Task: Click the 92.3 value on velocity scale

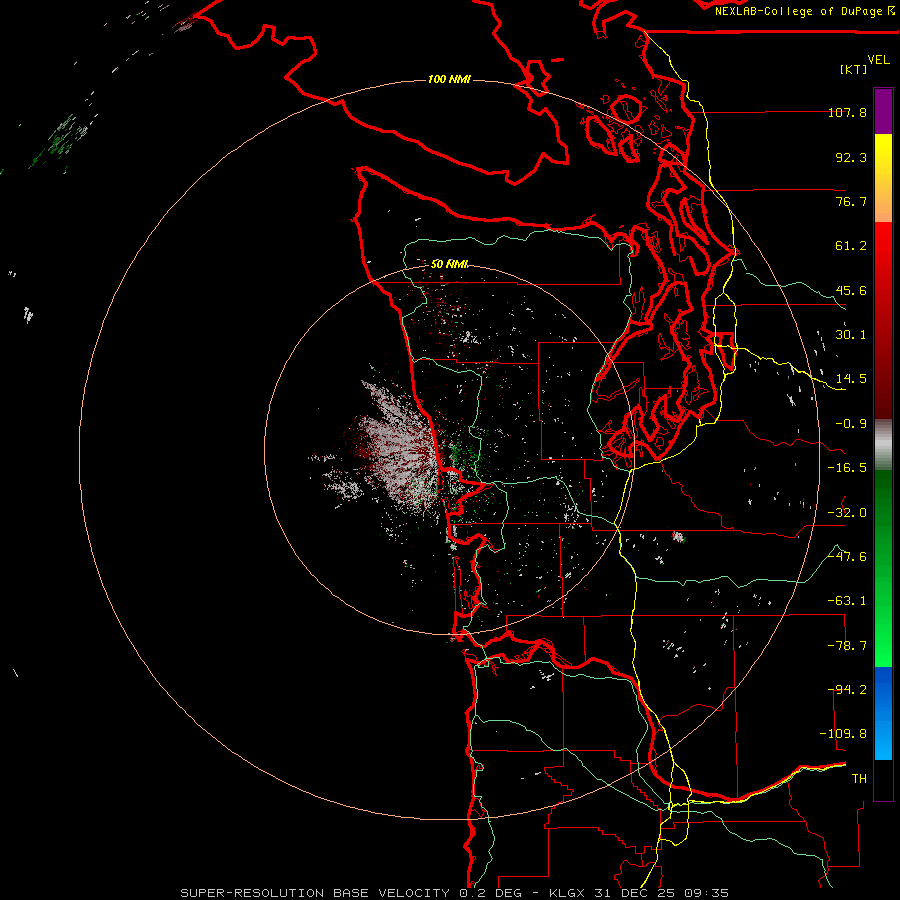Action: click(x=851, y=157)
